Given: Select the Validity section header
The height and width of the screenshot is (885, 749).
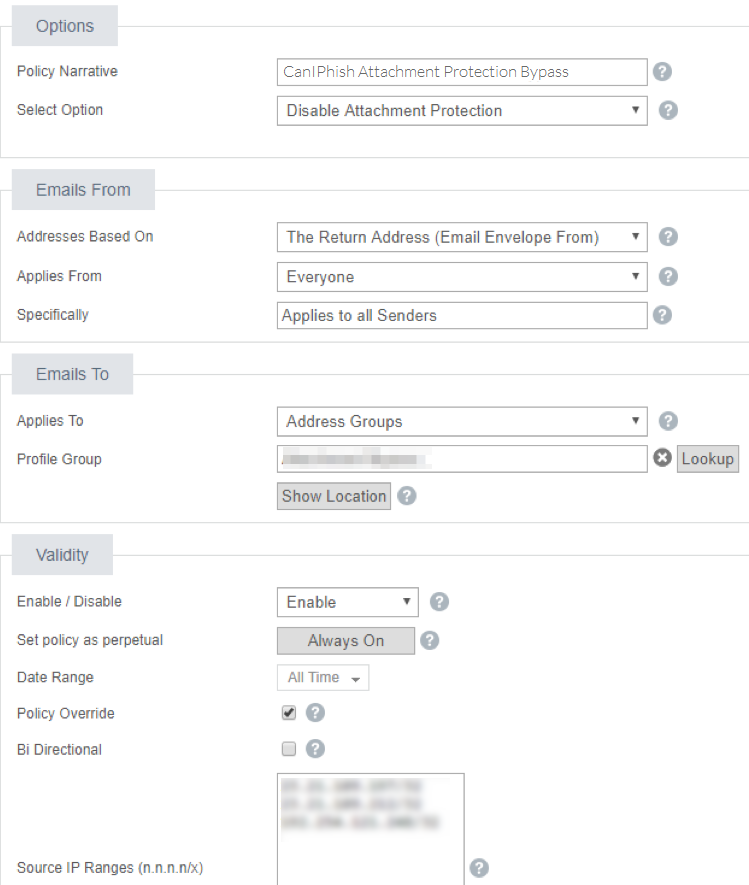Looking at the screenshot, I should pyautogui.click(x=61, y=554).
